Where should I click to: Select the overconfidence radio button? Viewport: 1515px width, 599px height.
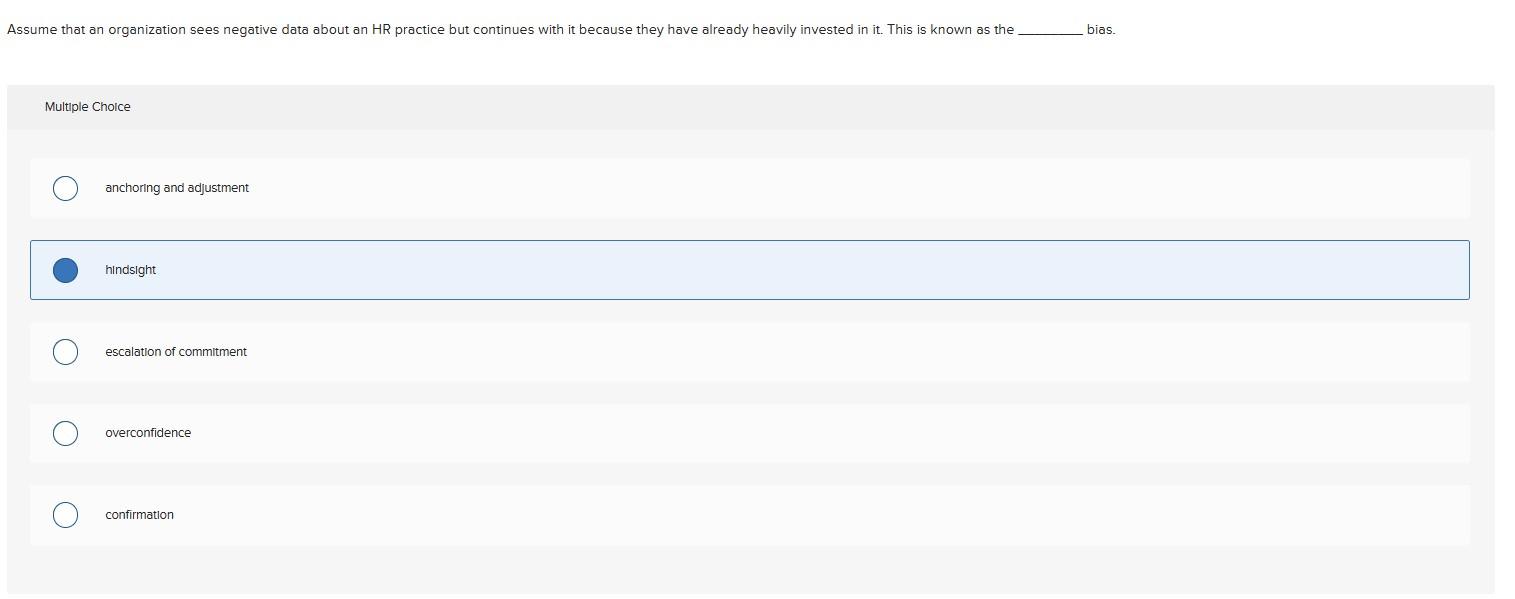tap(64, 432)
